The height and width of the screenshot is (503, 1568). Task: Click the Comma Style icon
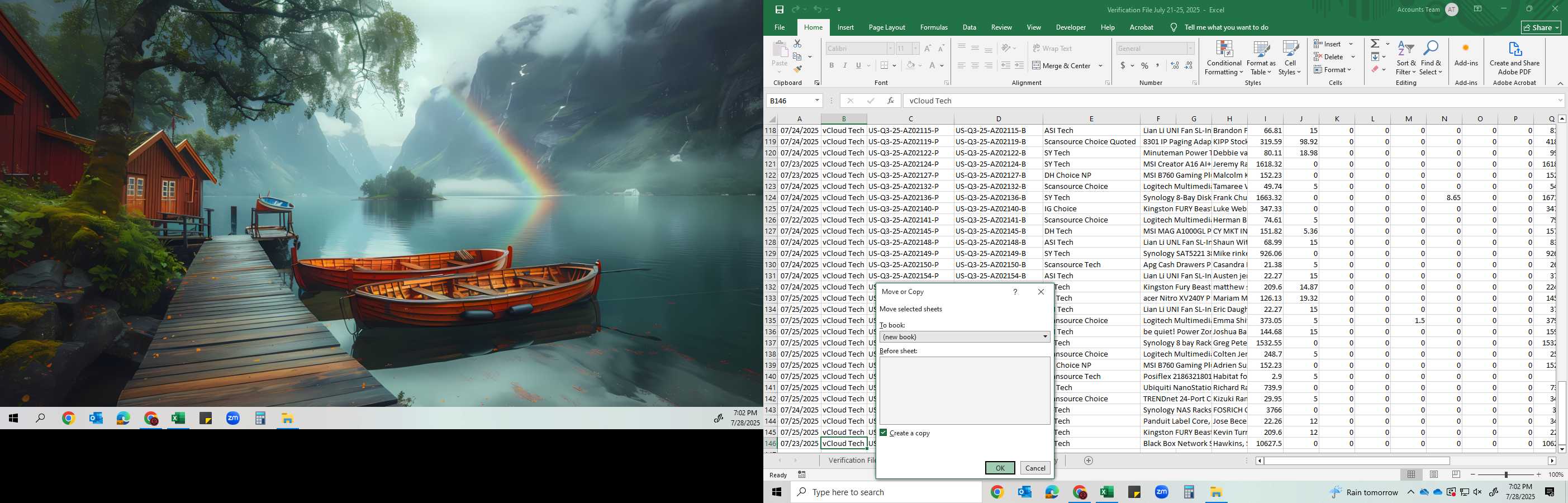(1158, 66)
